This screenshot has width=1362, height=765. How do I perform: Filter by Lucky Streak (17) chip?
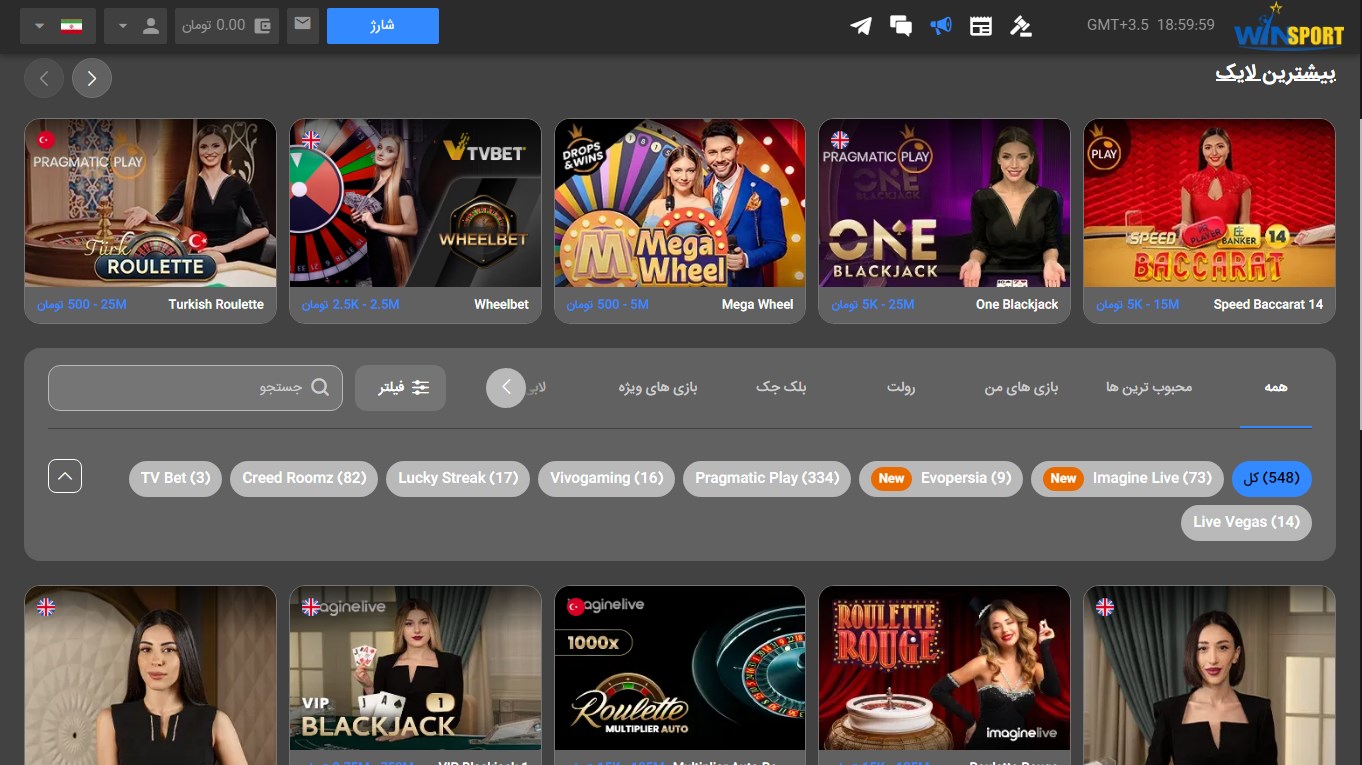458,478
